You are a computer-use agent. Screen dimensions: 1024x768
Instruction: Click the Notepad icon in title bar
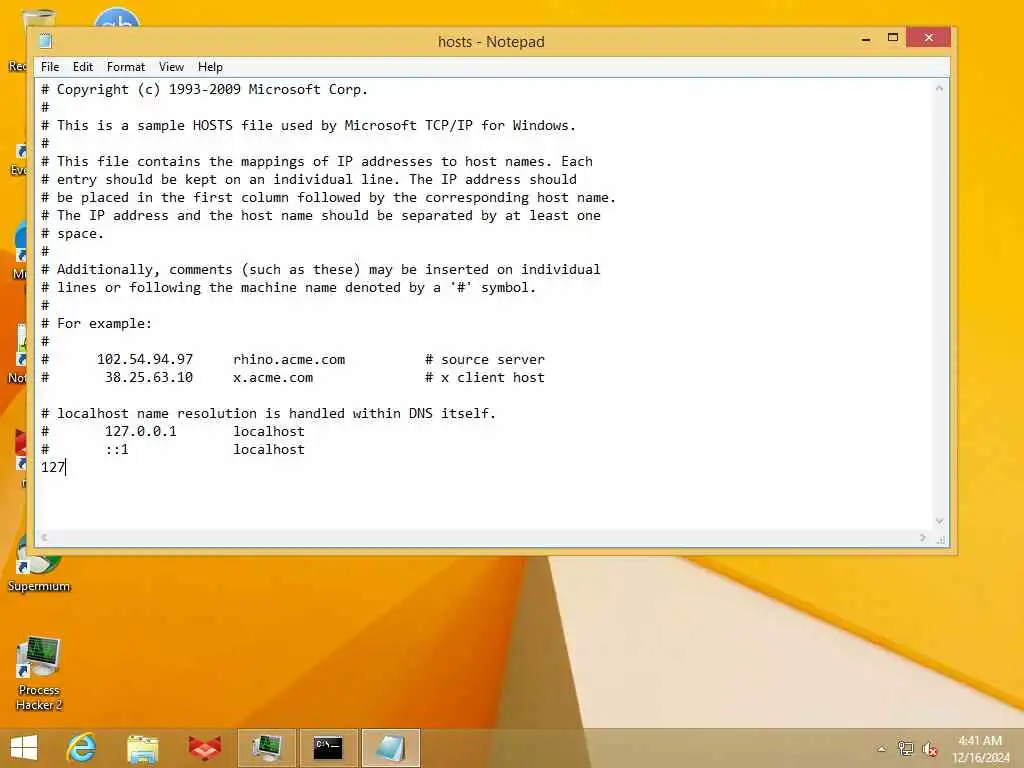pyautogui.click(x=45, y=41)
